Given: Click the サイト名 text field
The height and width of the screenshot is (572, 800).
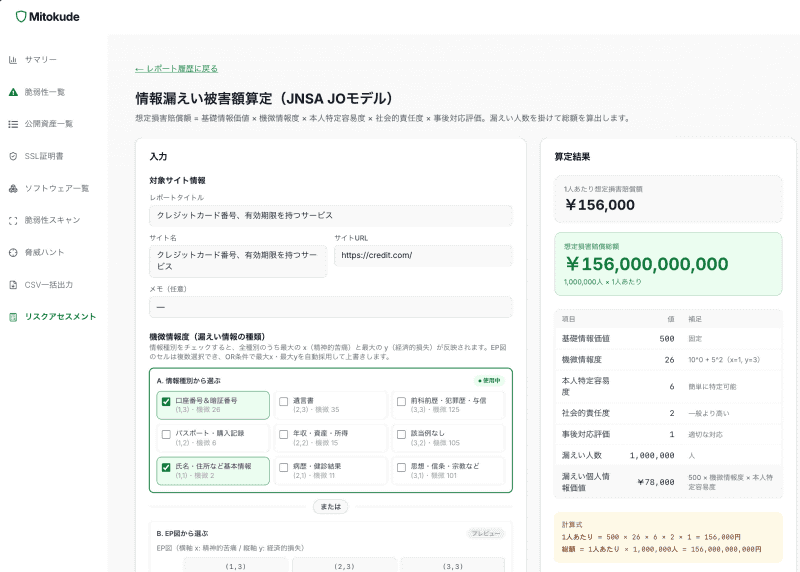Looking at the screenshot, I should click(x=238, y=261).
